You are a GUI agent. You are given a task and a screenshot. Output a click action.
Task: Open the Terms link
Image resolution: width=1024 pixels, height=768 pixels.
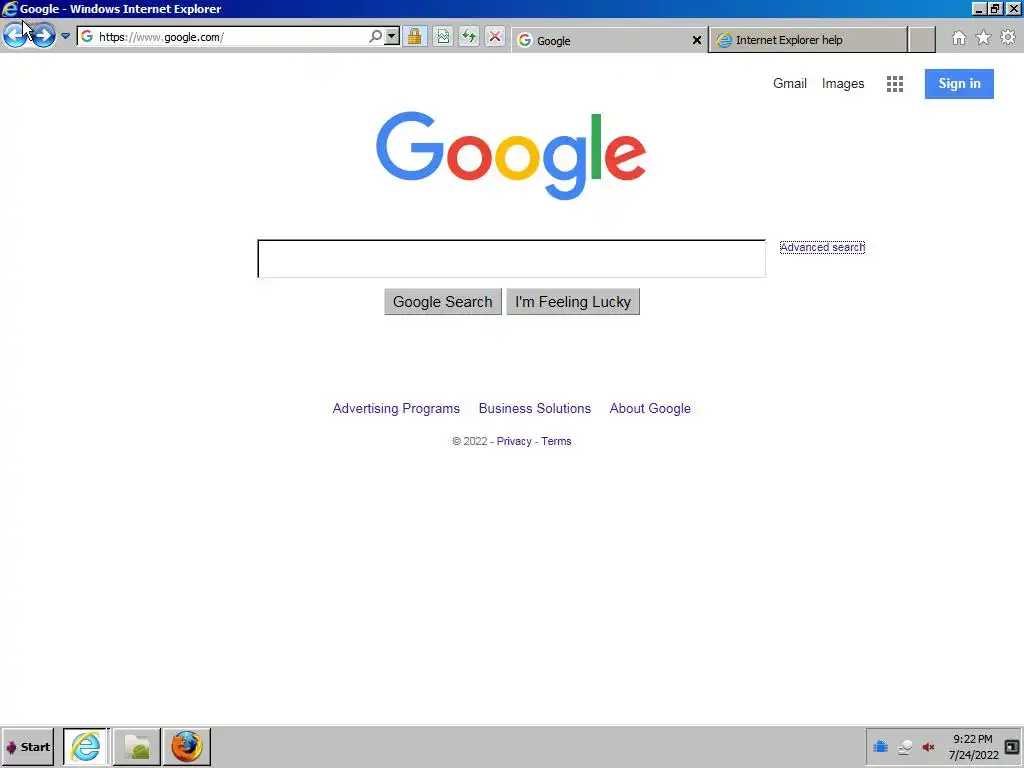click(x=556, y=441)
